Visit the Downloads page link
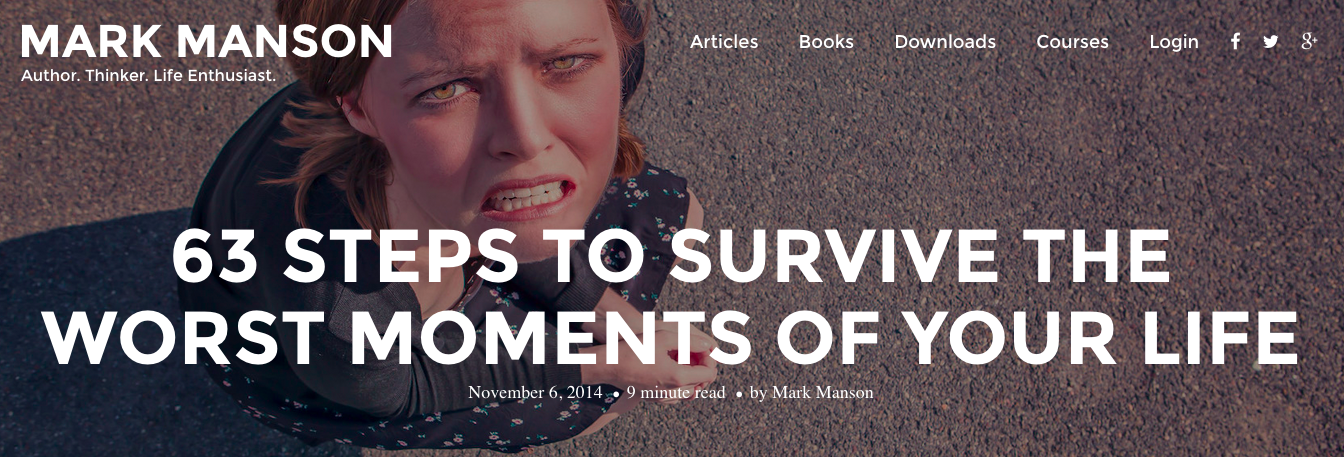 [945, 41]
